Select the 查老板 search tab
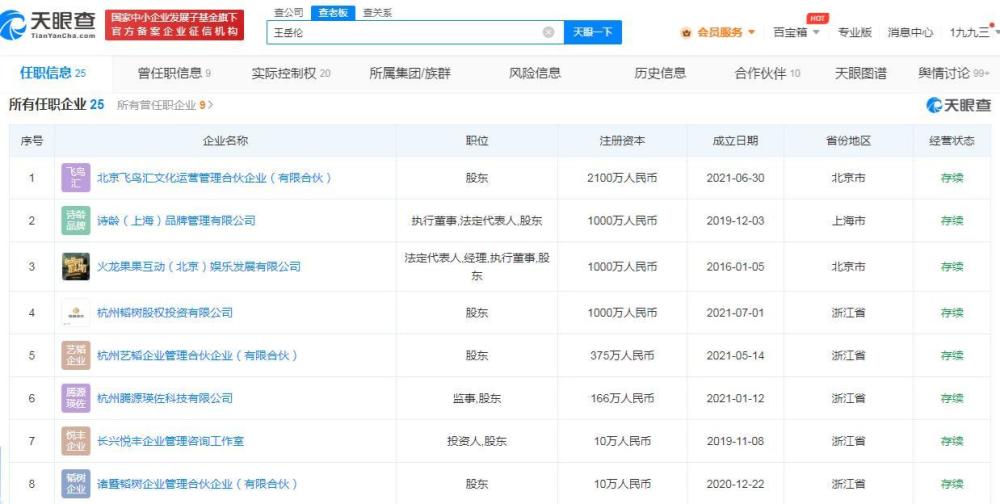Image resolution: width=1000 pixels, height=504 pixels. point(333,13)
